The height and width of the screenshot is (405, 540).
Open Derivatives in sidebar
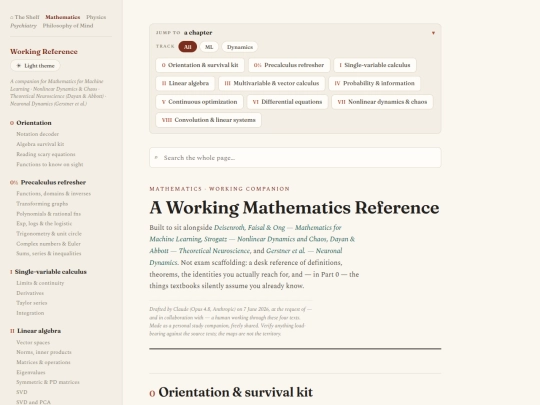pyautogui.click(x=30, y=293)
